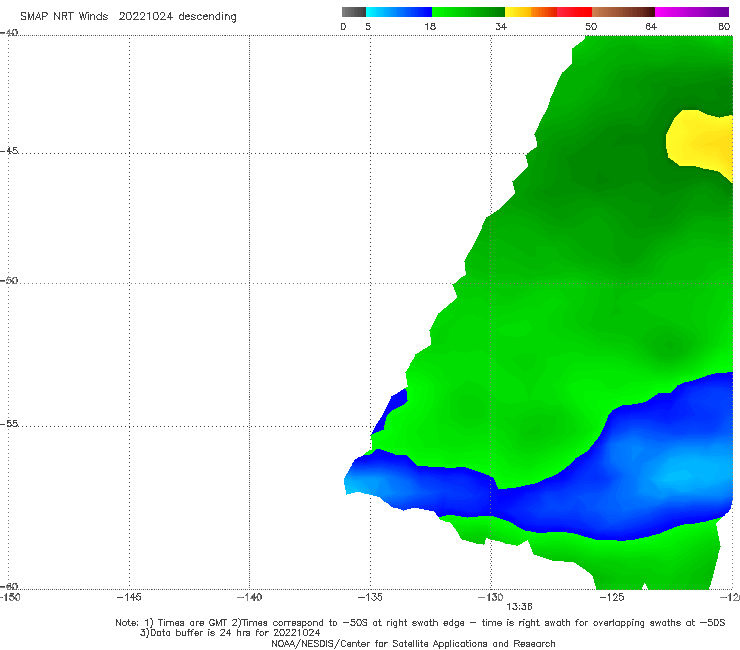This screenshot has height=650, width=740.
Task: Click the longitude label '-145'
Action: coord(129,597)
